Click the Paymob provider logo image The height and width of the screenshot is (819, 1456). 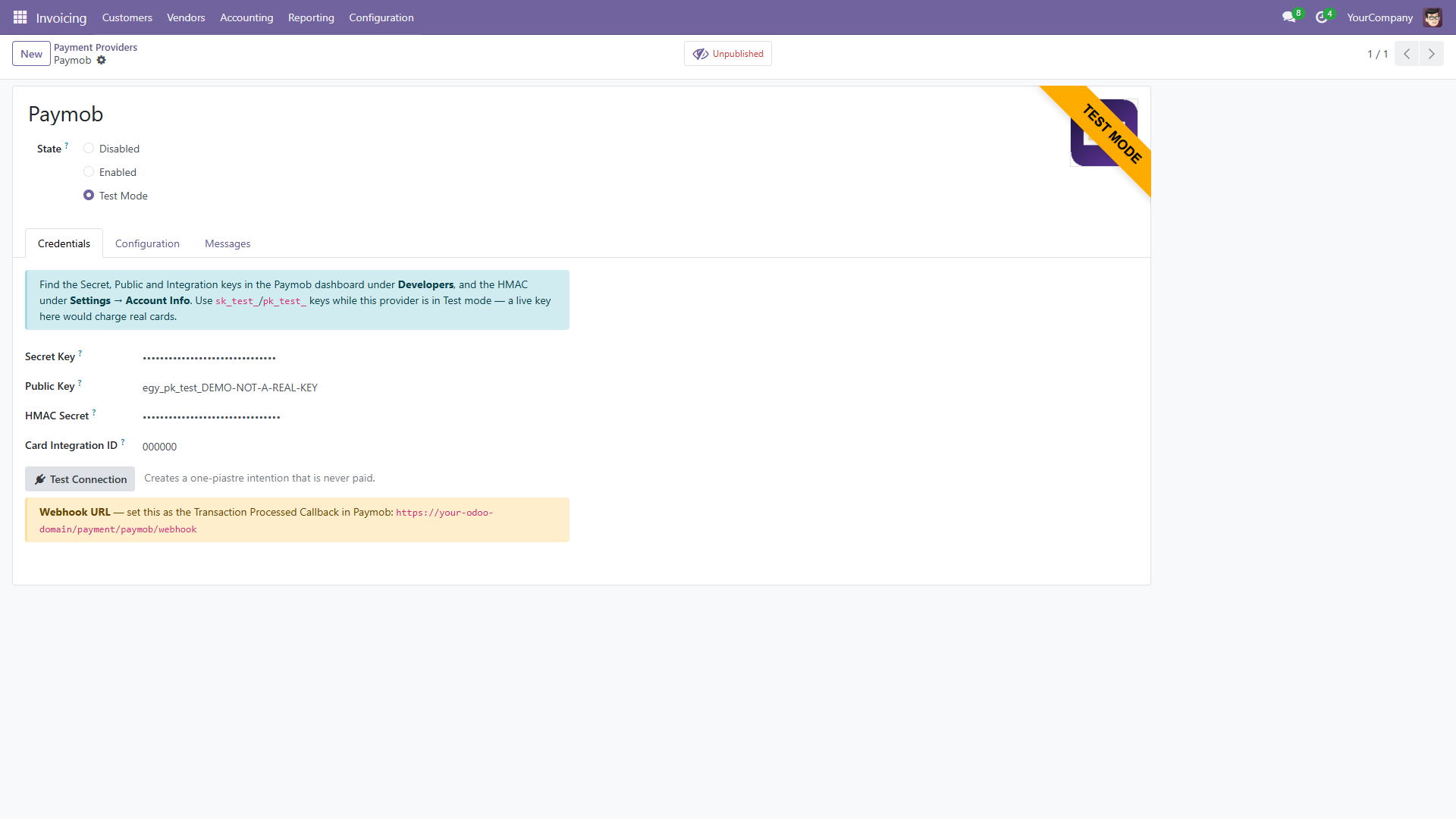click(1103, 133)
